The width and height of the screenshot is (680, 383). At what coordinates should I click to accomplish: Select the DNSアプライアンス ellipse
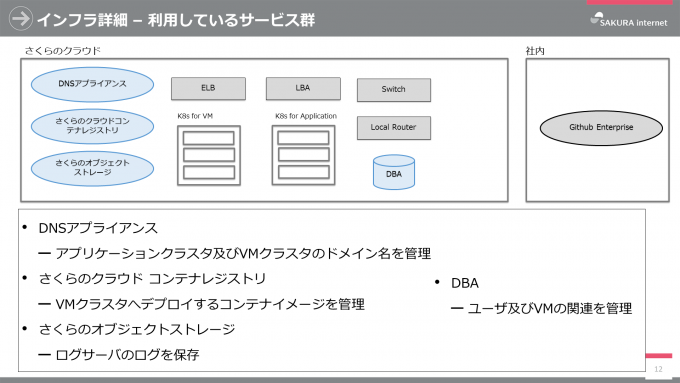[x=92, y=84]
